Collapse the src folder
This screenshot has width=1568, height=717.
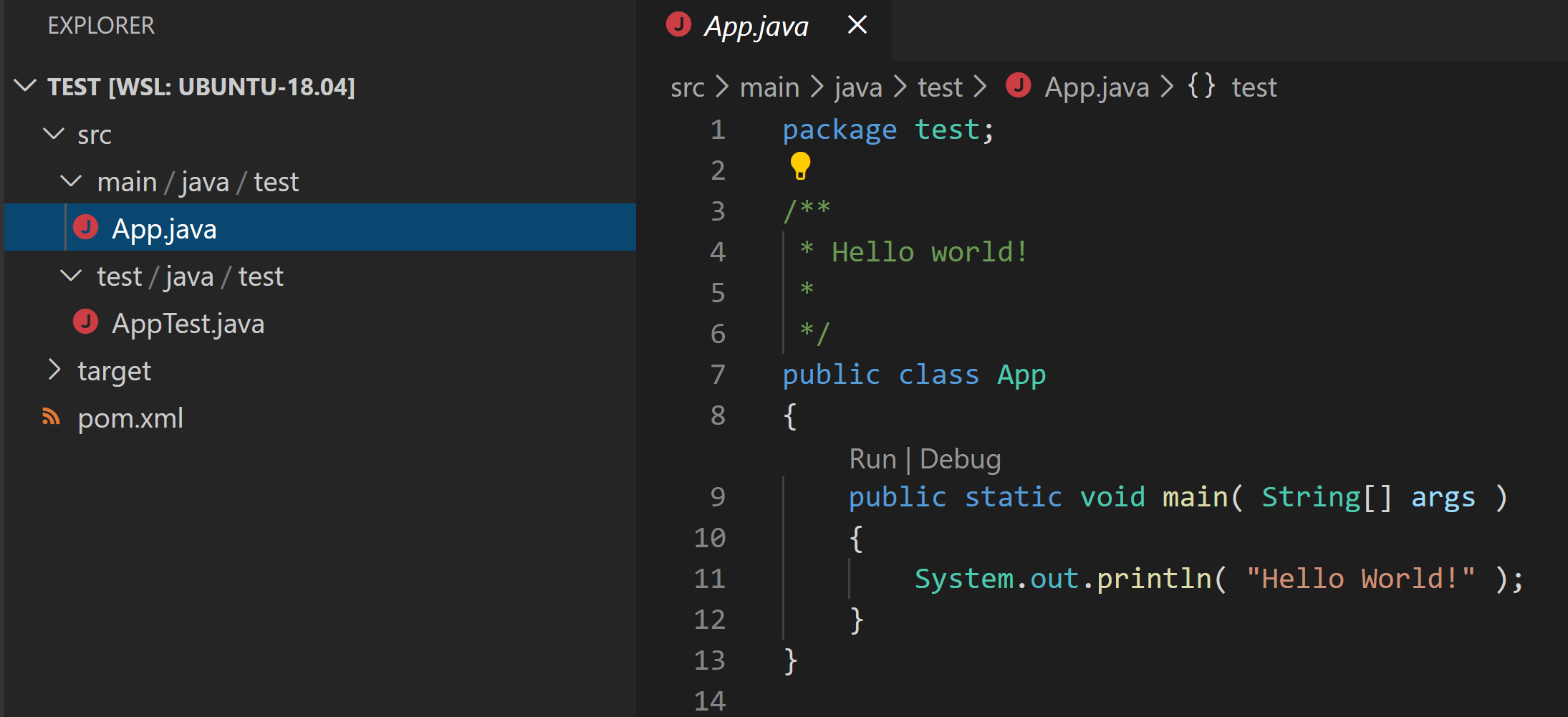click(x=54, y=134)
